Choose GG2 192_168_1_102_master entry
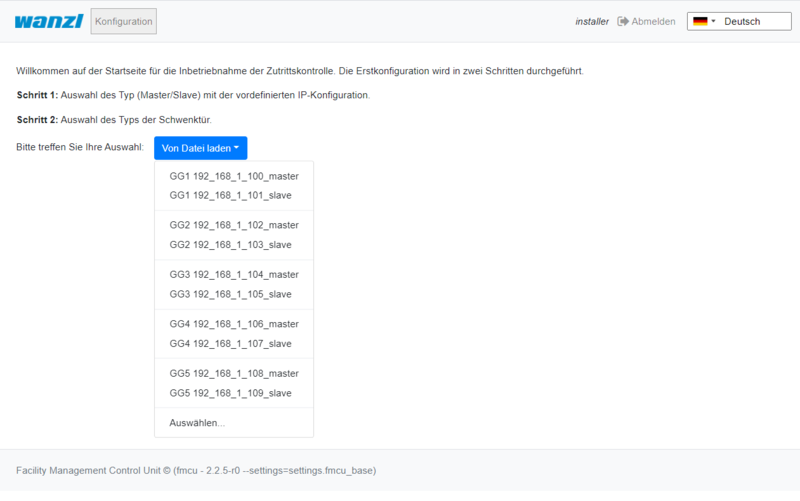The height and width of the screenshot is (501, 800). (234, 225)
